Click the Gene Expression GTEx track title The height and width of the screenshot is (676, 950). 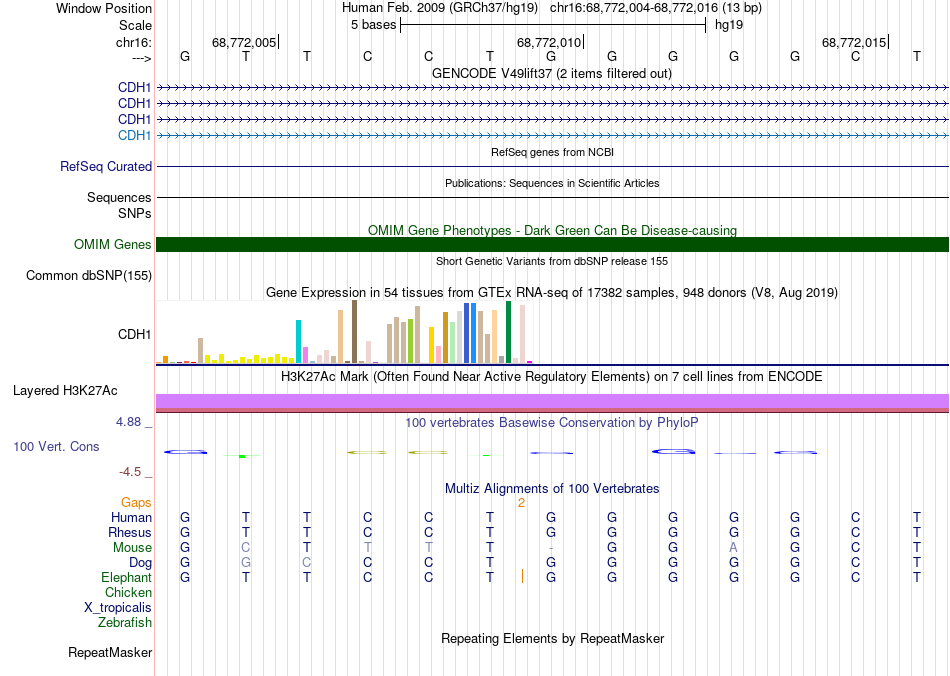[552, 292]
